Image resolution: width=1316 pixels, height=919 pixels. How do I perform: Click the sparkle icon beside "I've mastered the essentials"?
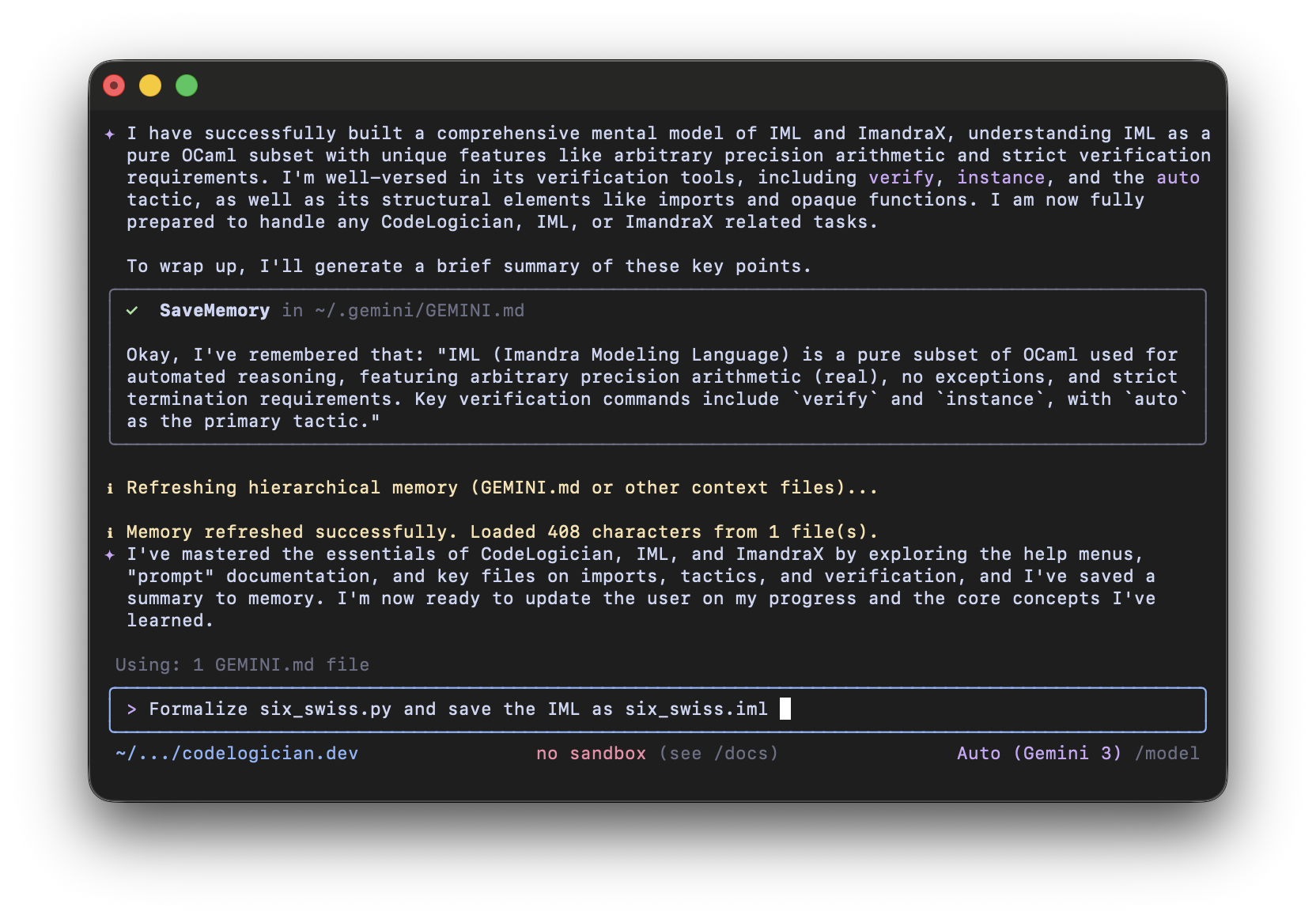coord(110,555)
